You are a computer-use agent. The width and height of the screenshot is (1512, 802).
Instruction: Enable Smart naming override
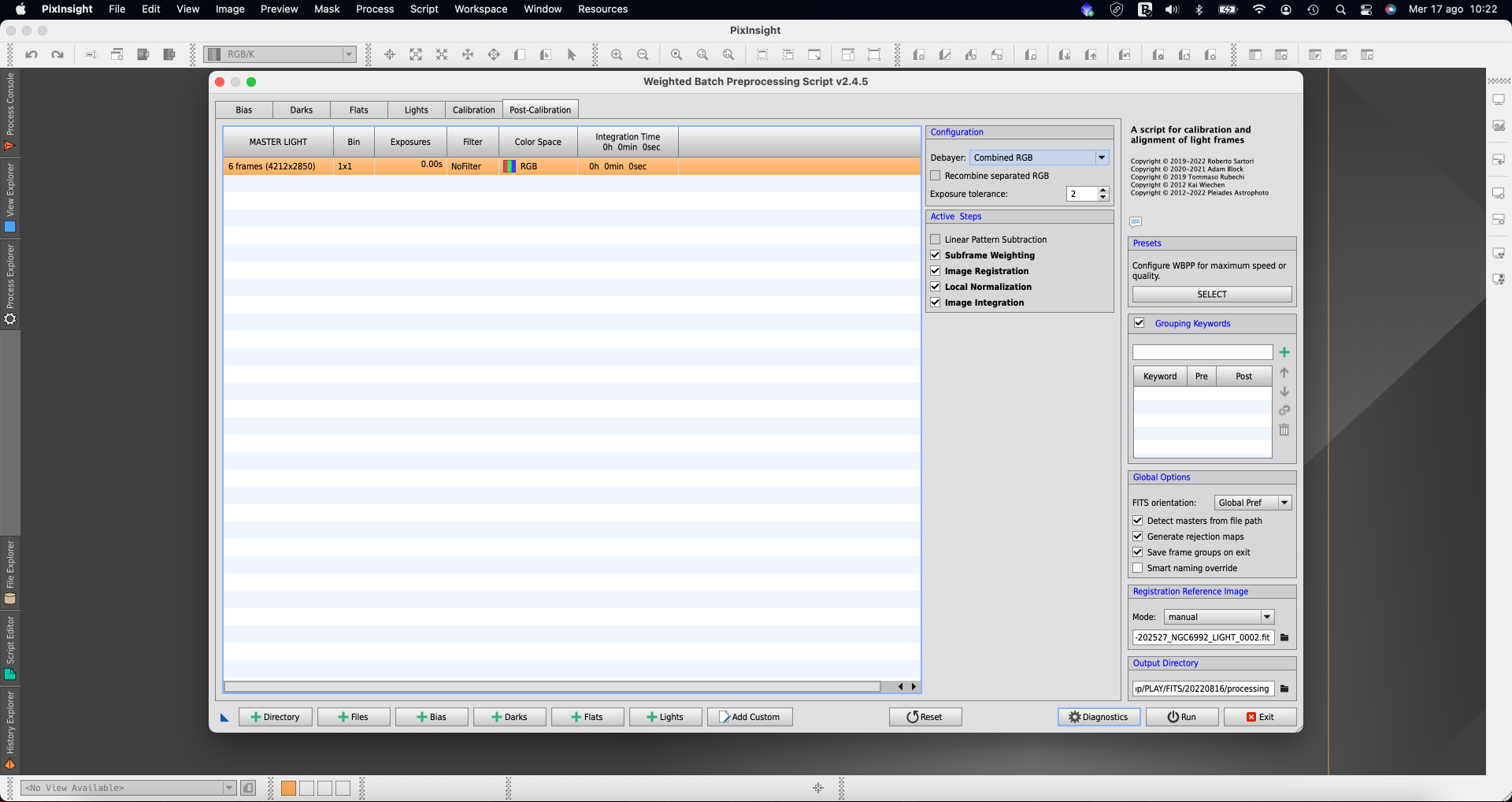(x=1138, y=568)
